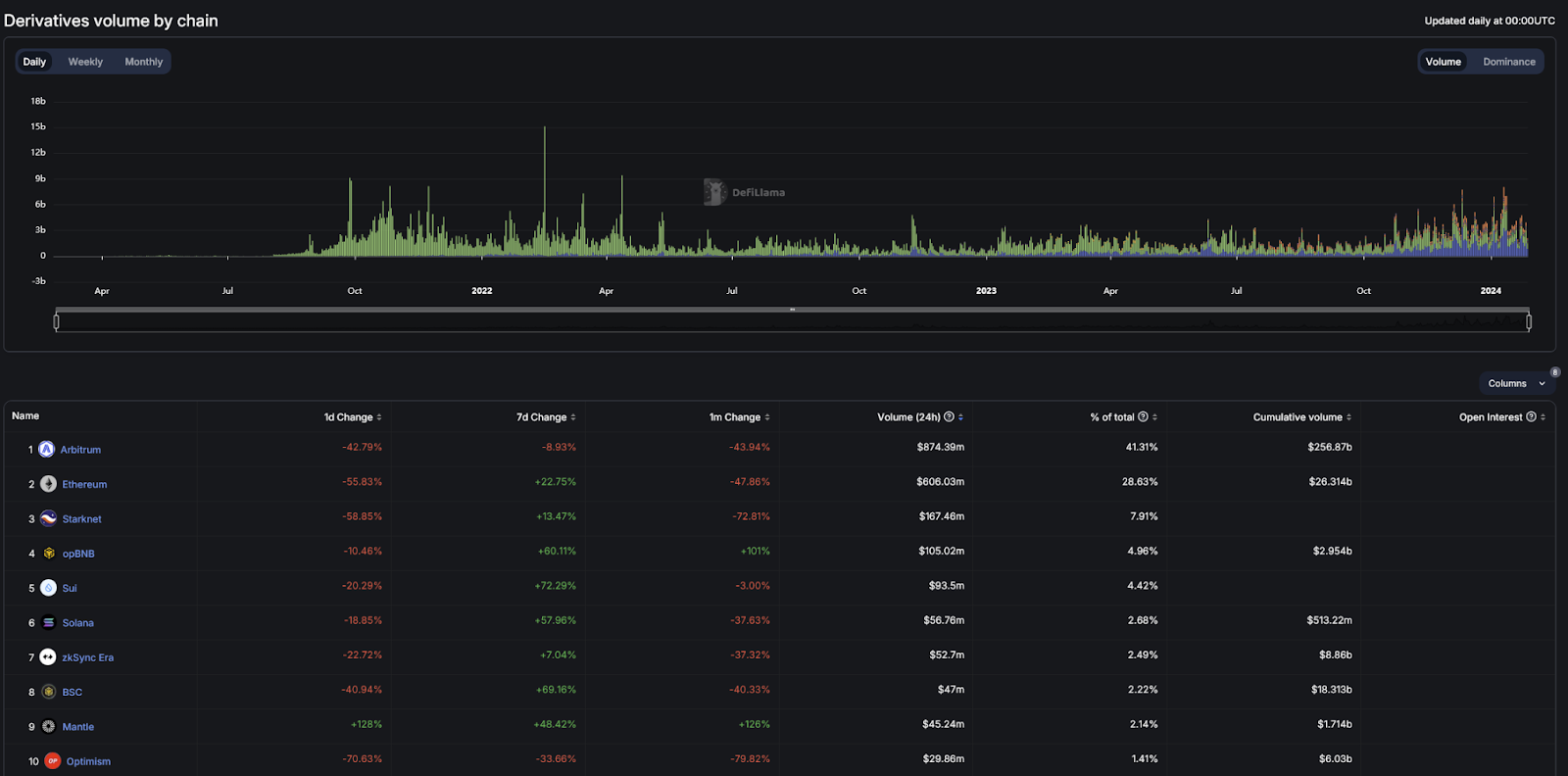Switch chart to Weekly interval

[85, 62]
